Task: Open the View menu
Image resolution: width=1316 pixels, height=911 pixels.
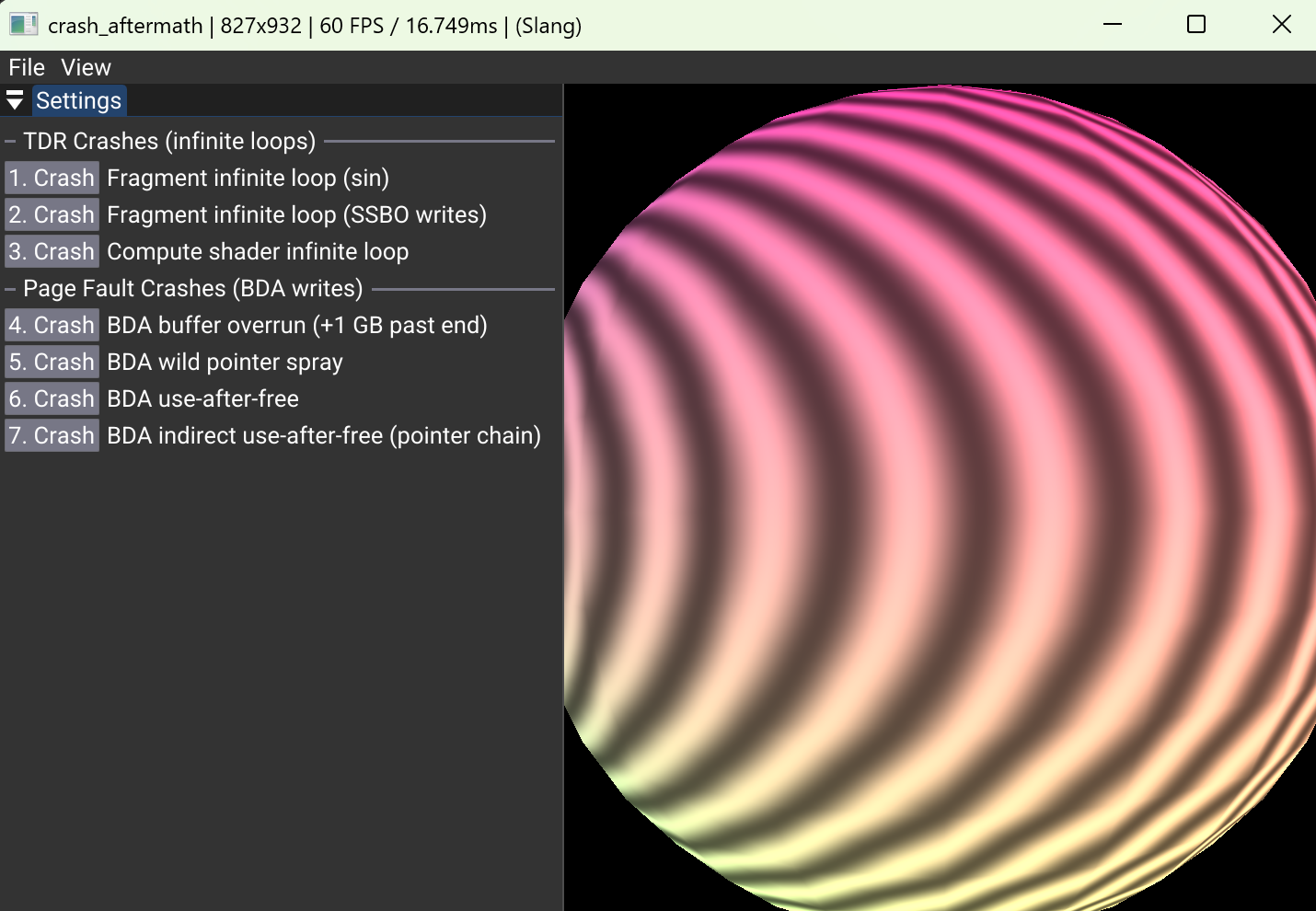Action: click(86, 67)
